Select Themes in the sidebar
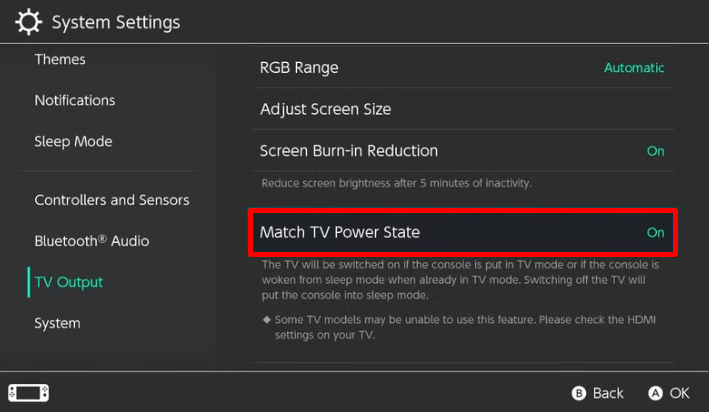 click(60, 59)
